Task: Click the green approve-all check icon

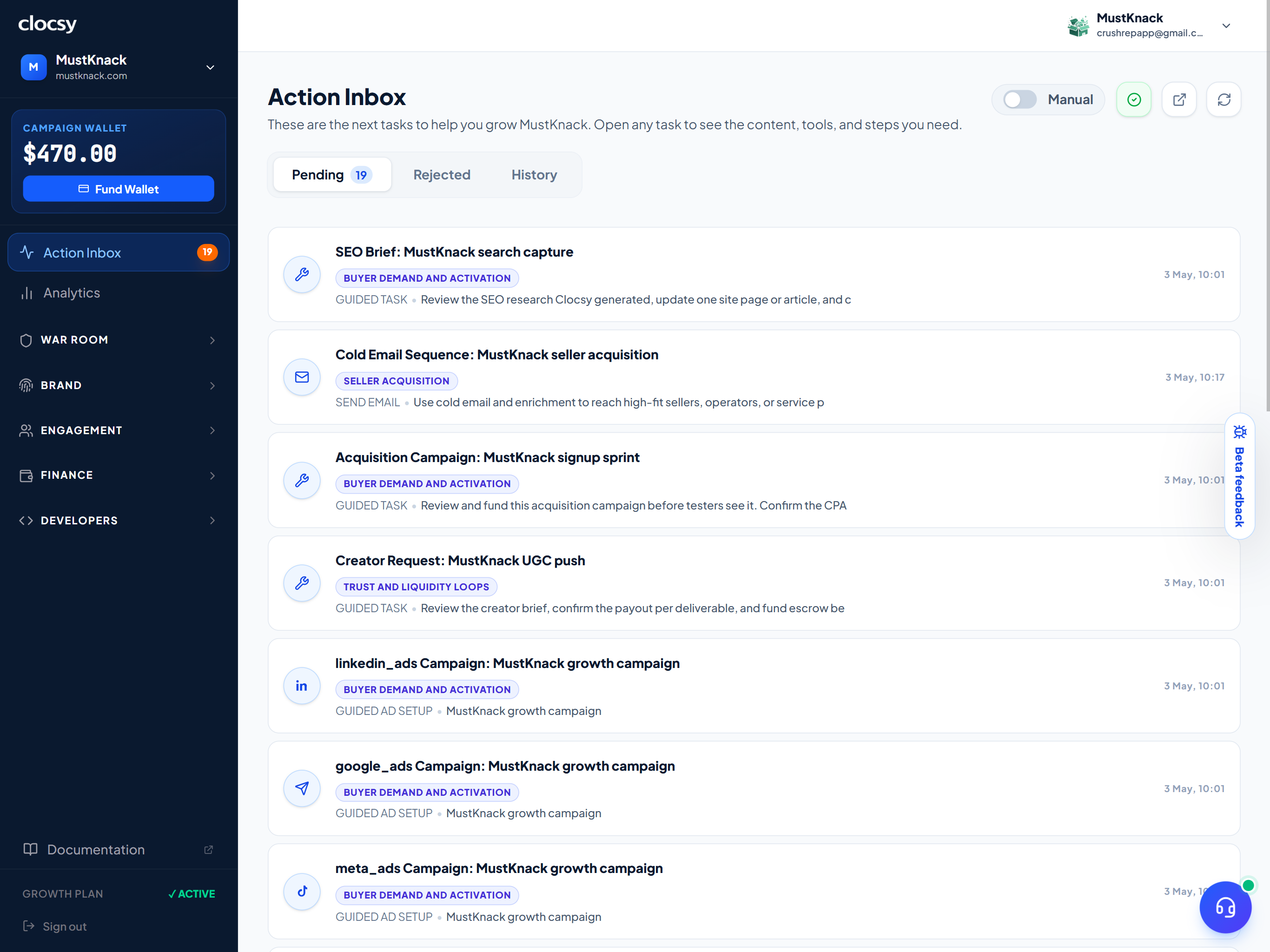Action: tap(1133, 99)
